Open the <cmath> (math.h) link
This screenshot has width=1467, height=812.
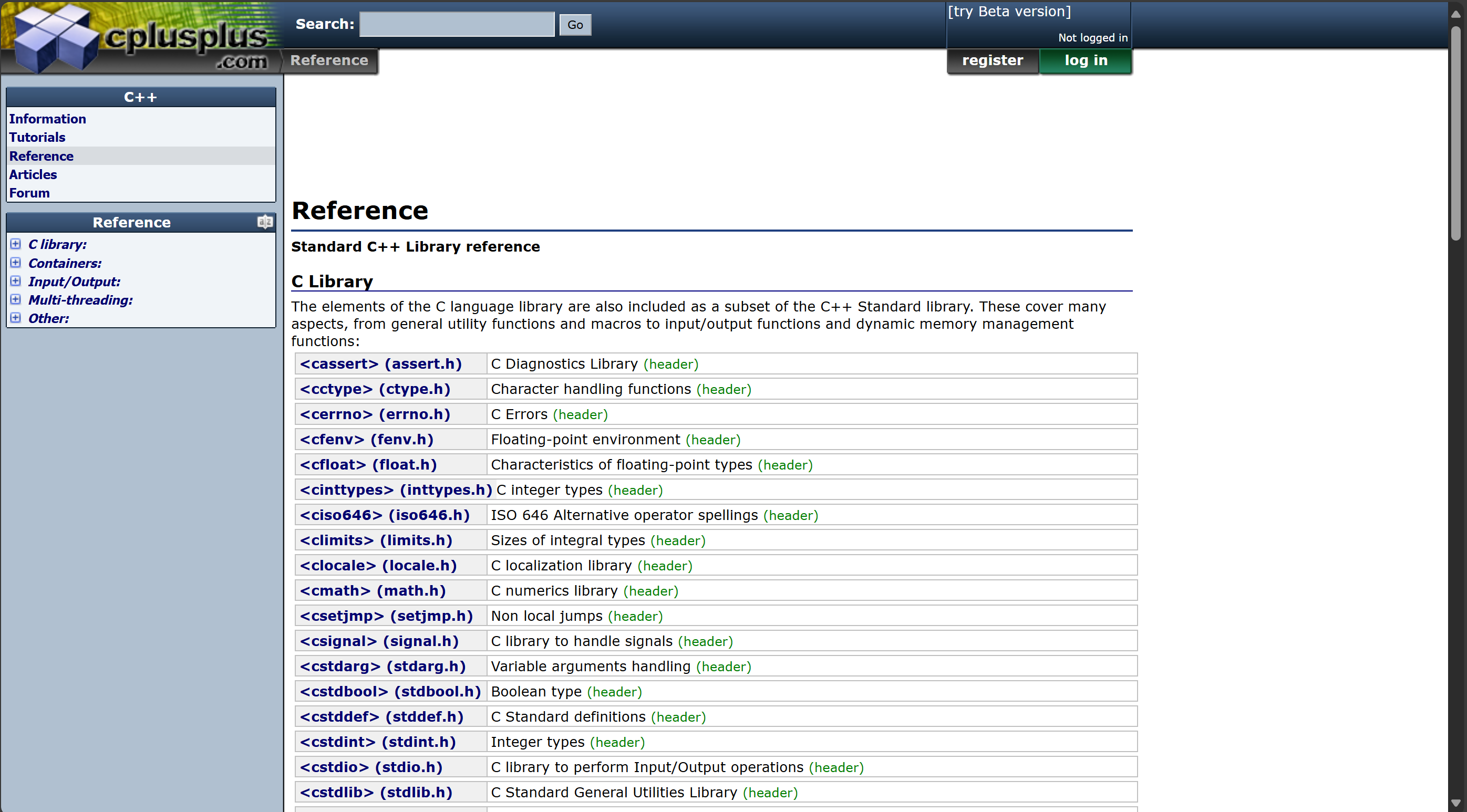tap(373, 590)
